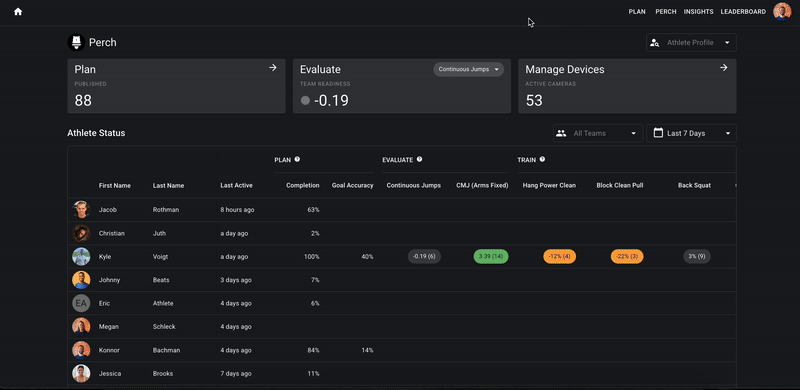Viewport: 800px width, 390px height.
Task: Sort by Goal Accuracy column header
Action: (x=353, y=186)
